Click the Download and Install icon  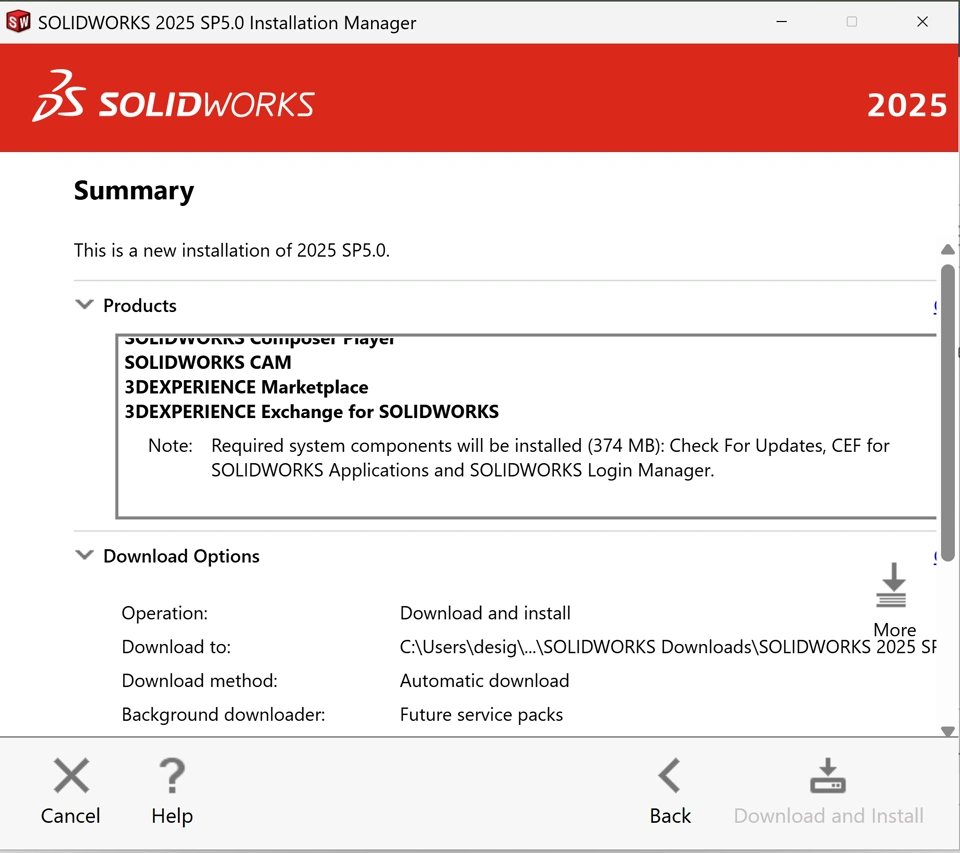pos(828,776)
